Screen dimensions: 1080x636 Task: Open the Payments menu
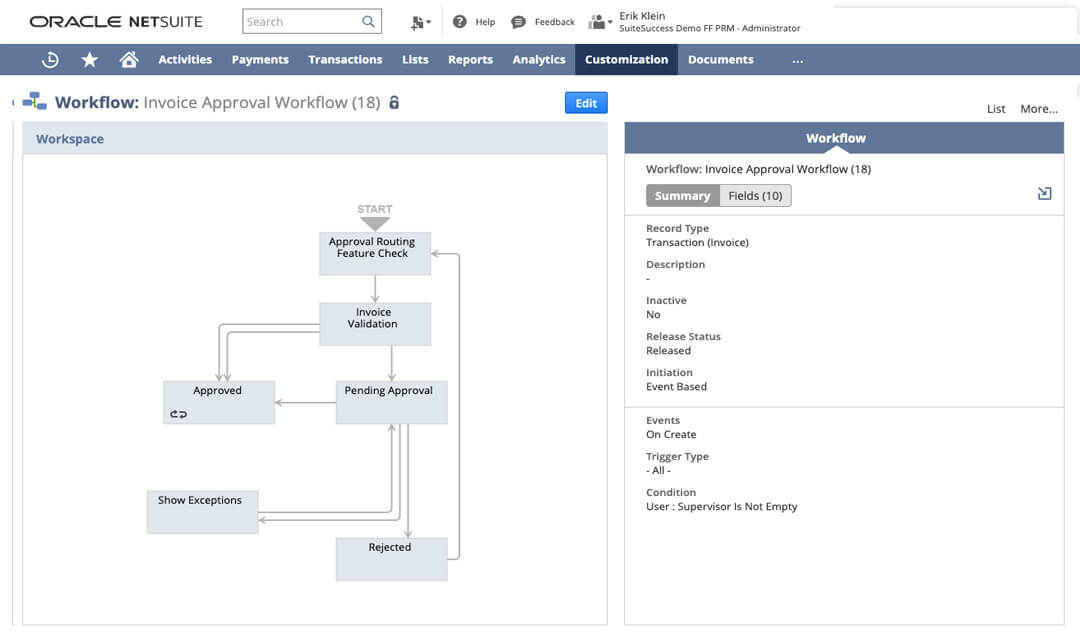[260, 60]
